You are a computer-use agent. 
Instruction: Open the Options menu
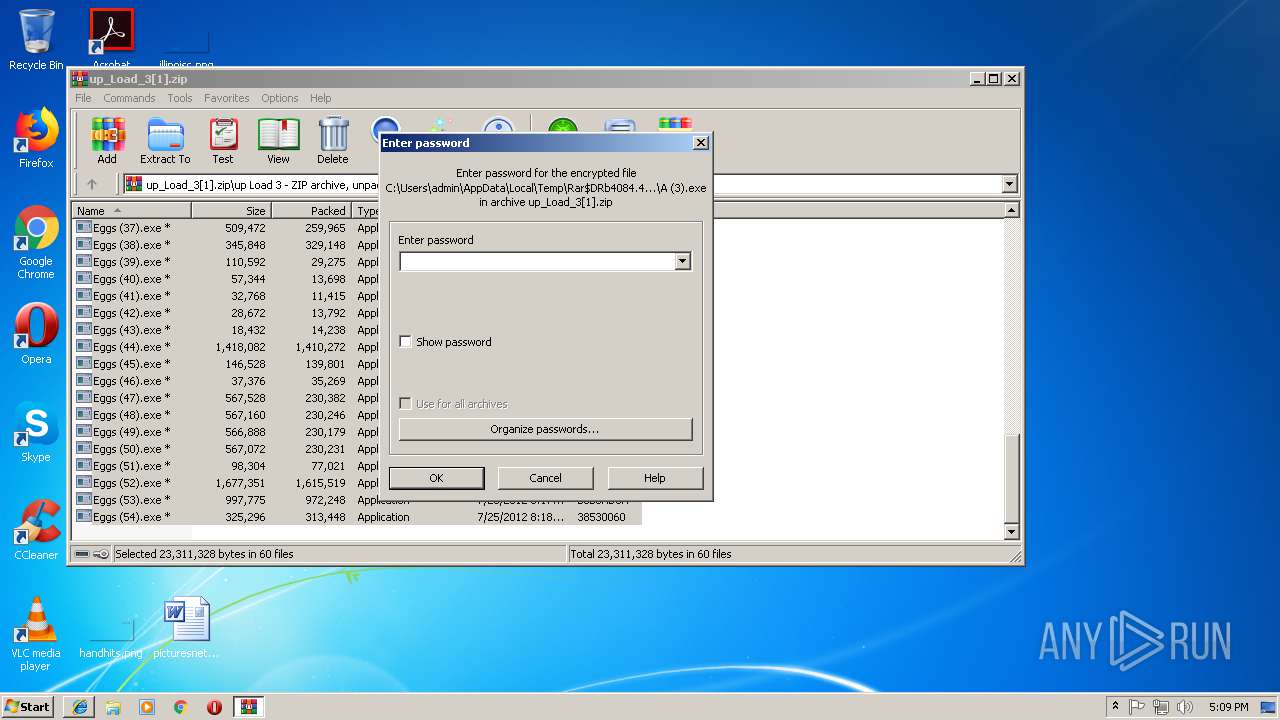(x=280, y=98)
